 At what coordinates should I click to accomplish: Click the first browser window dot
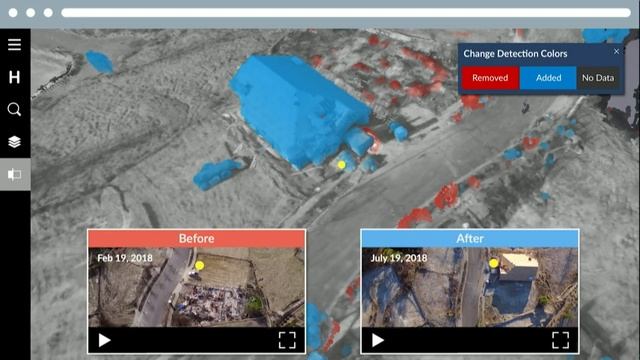pos(13,13)
